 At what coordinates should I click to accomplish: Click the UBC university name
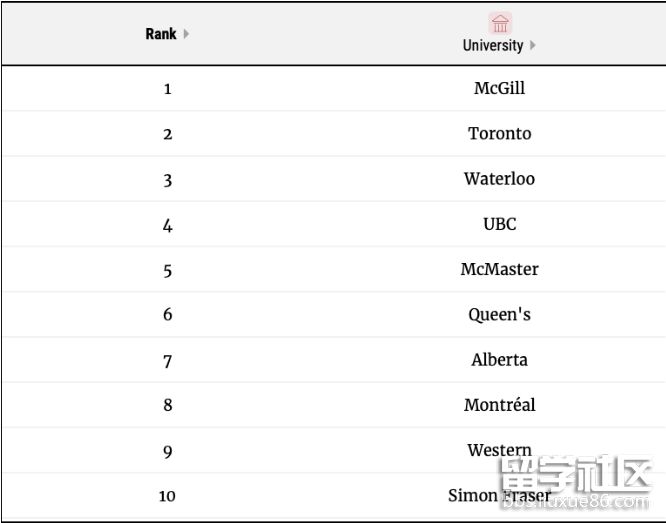[499, 224]
